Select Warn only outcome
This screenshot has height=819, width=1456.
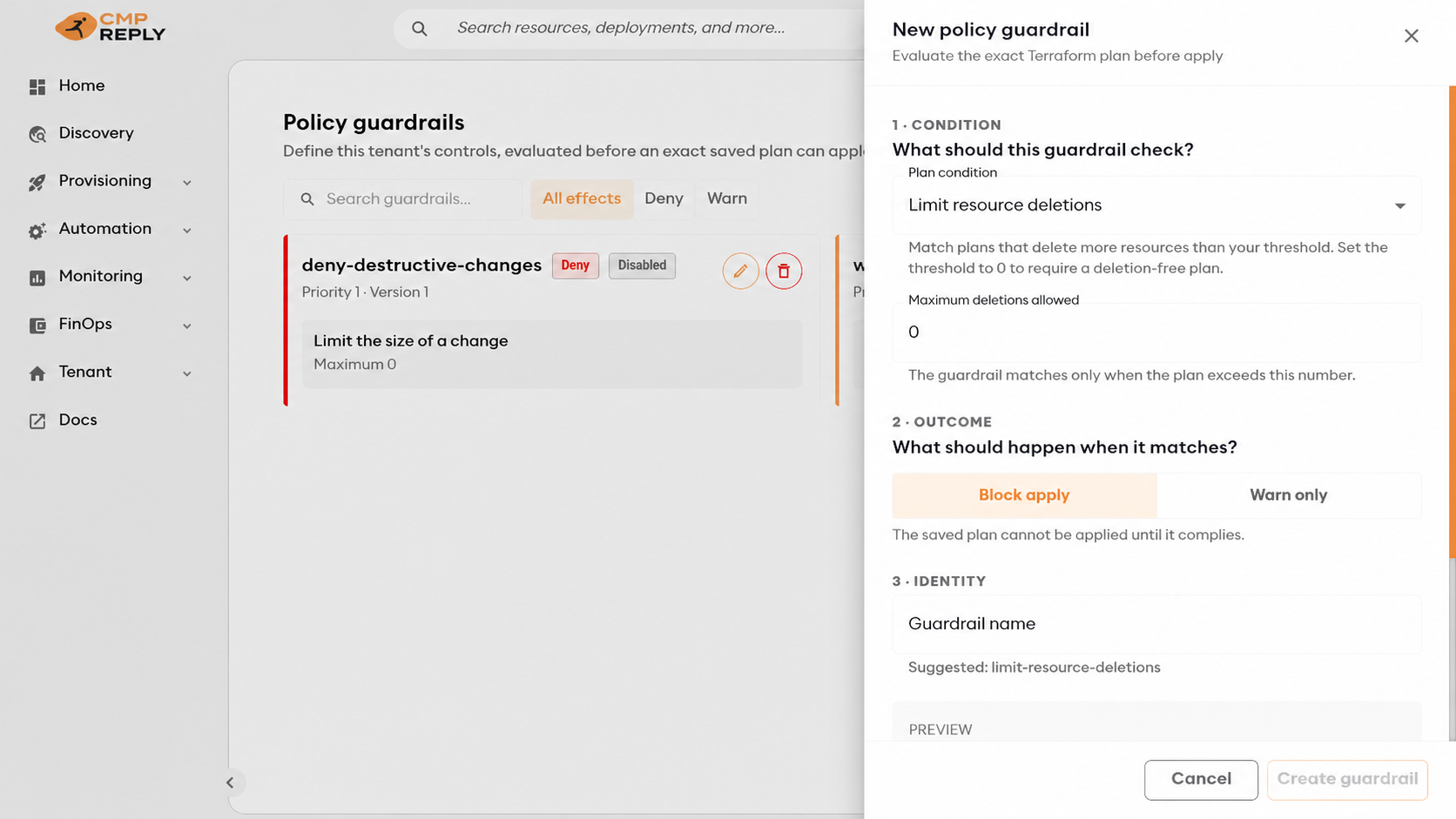click(x=1289, y=495)
